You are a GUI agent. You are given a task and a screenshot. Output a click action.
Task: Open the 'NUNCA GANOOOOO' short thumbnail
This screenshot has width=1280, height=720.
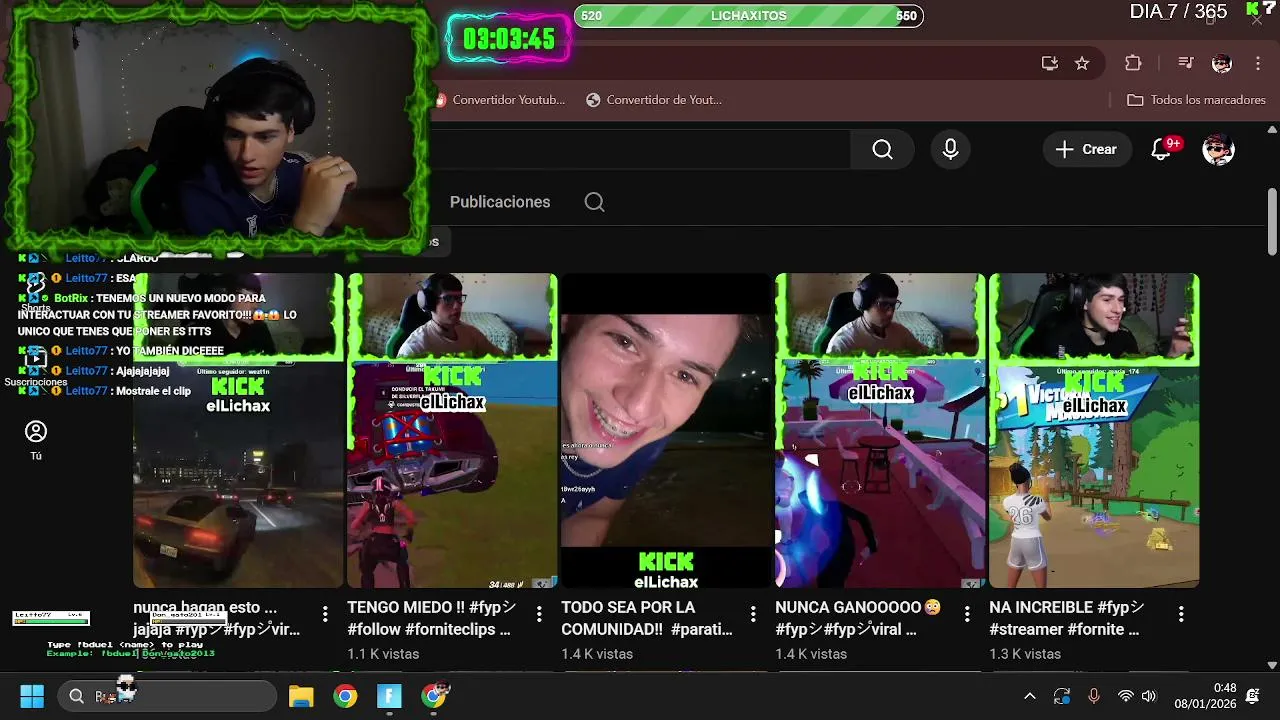point(880,431)
